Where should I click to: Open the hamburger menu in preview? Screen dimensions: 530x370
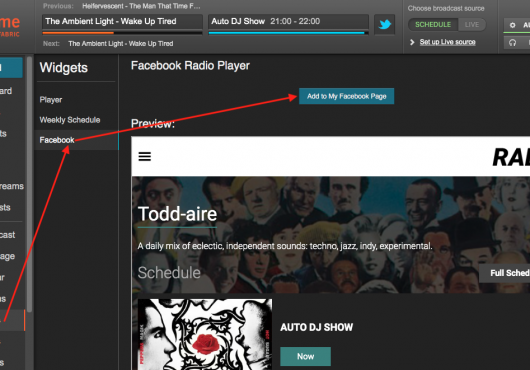(x=145, y=156)
